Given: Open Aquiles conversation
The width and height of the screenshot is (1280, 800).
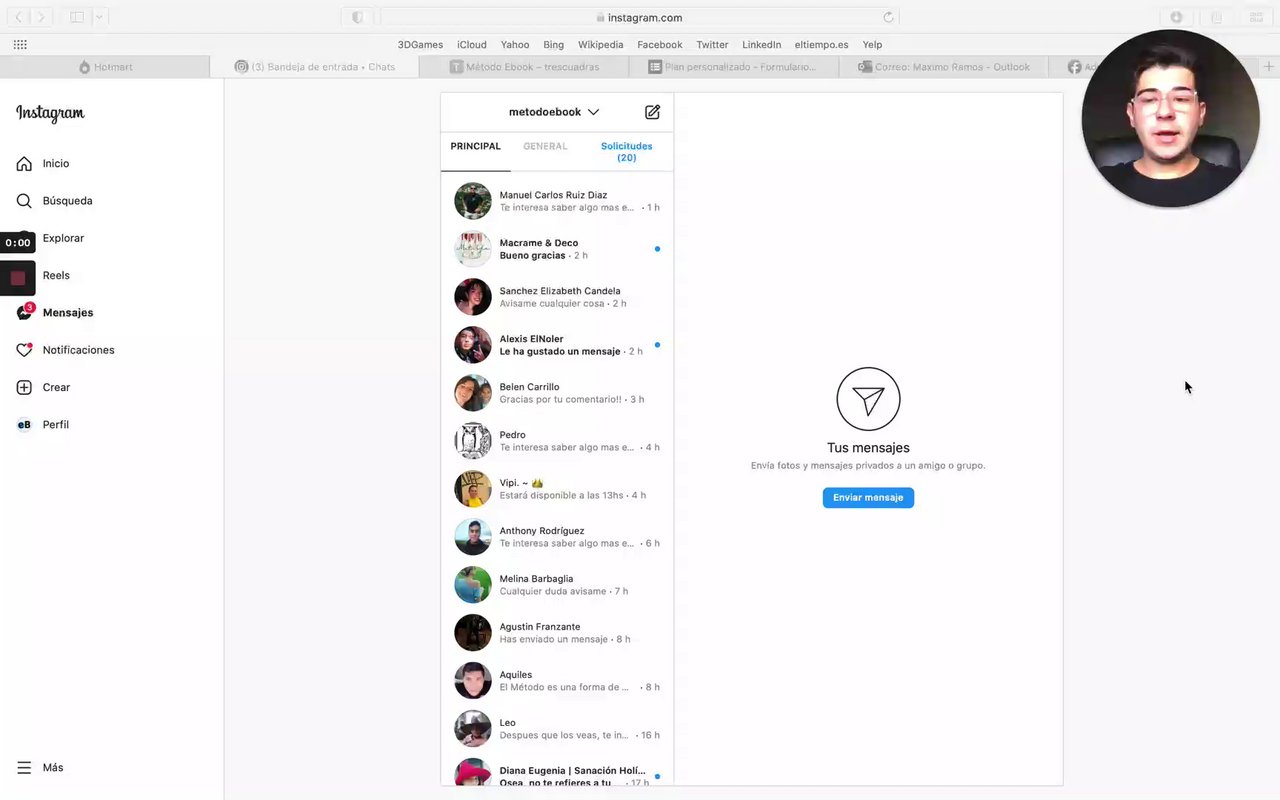Looking at the screenshot, I should tap(557, 681).
